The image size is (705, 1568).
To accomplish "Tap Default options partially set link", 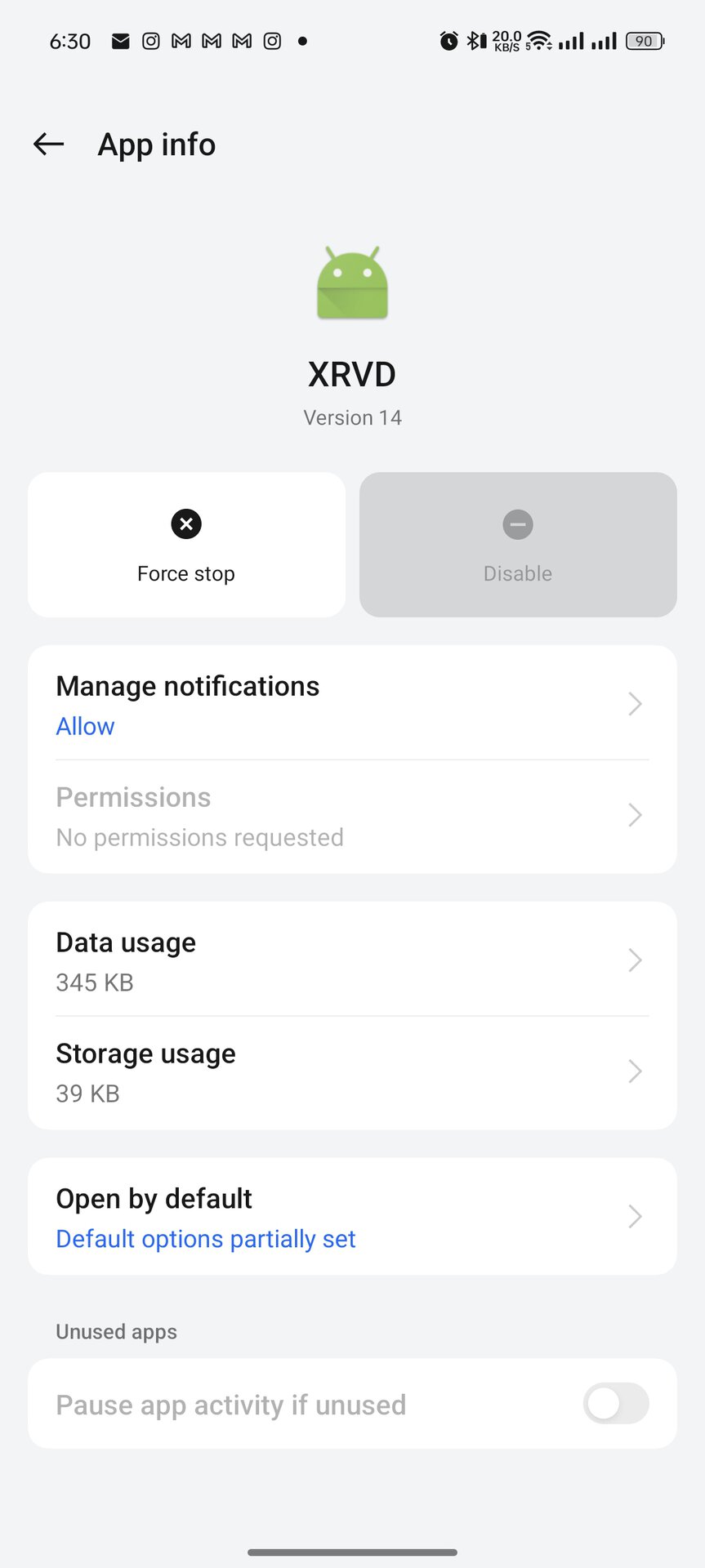I will (x=205, y=1239).
